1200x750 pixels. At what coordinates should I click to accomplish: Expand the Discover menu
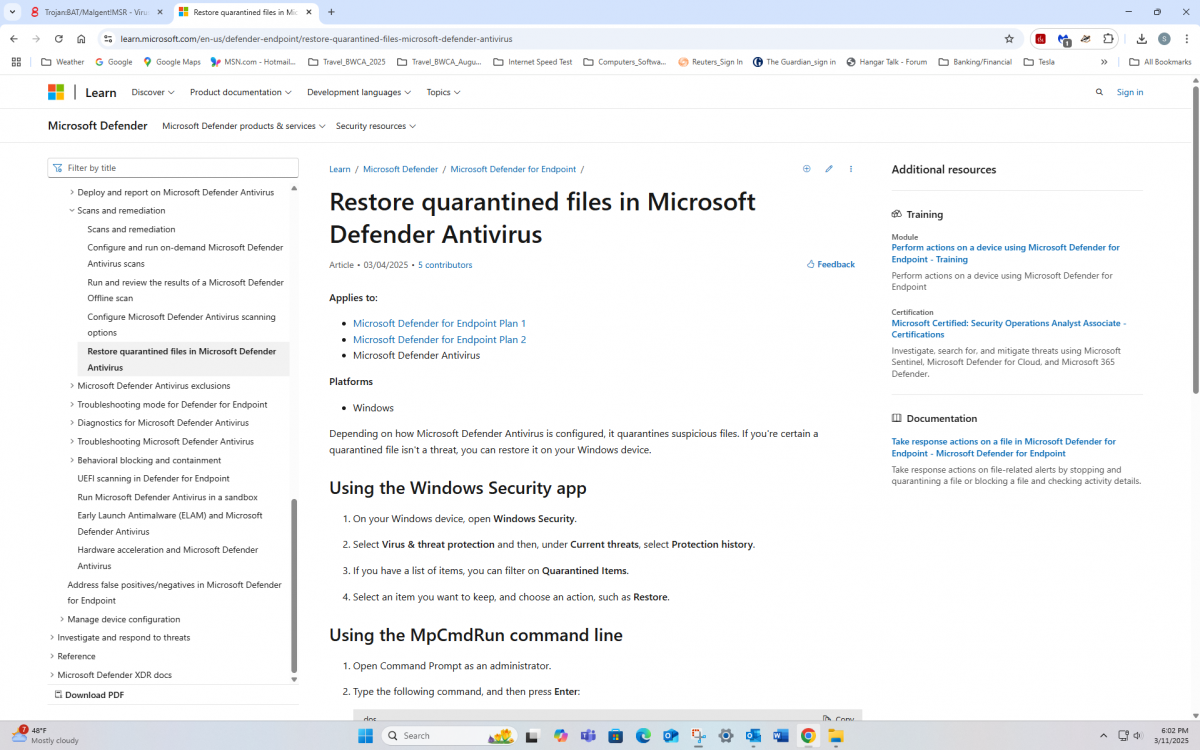pos(153,92)
